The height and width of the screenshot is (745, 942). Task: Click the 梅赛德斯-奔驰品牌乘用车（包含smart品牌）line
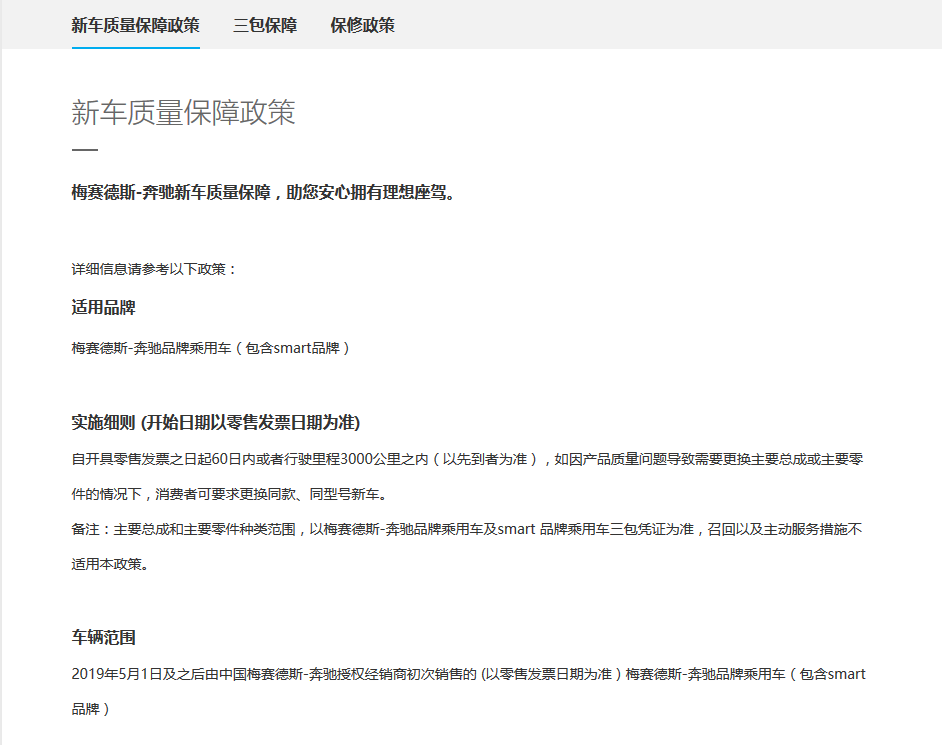click(211, 348)
